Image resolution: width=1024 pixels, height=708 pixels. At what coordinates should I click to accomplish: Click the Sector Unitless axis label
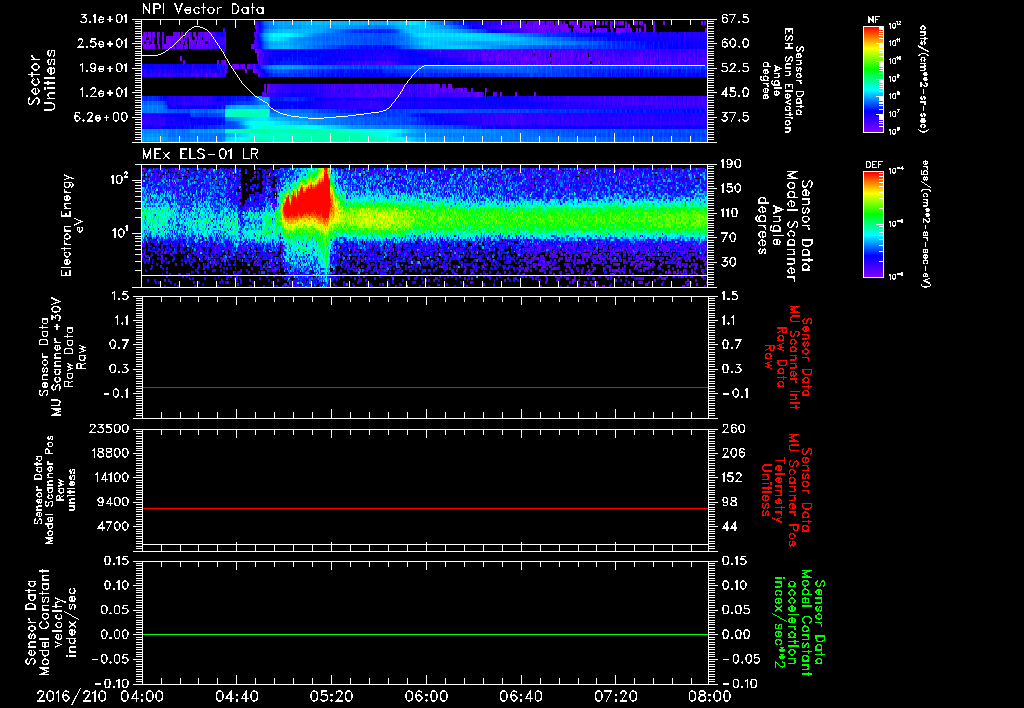point(42,80)
